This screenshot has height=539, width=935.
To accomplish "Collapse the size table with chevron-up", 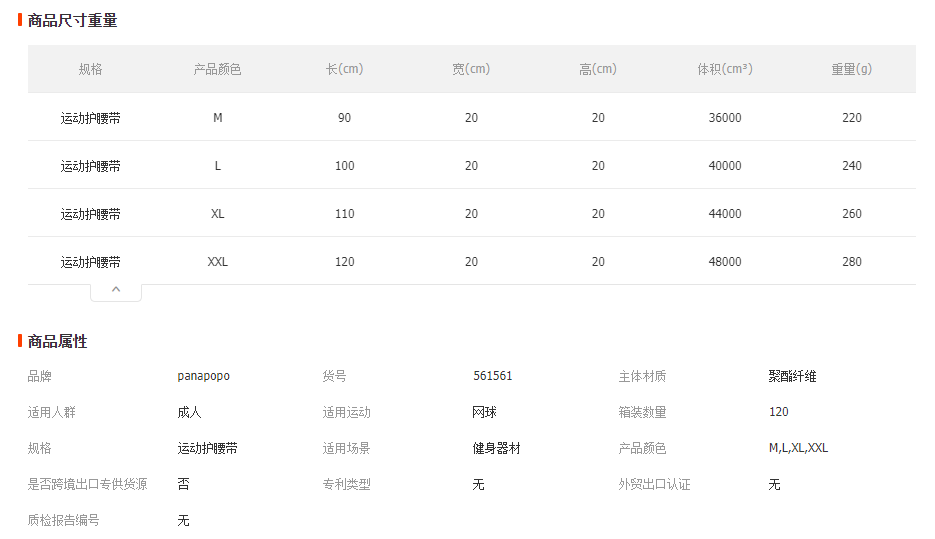I will (116, 292).
